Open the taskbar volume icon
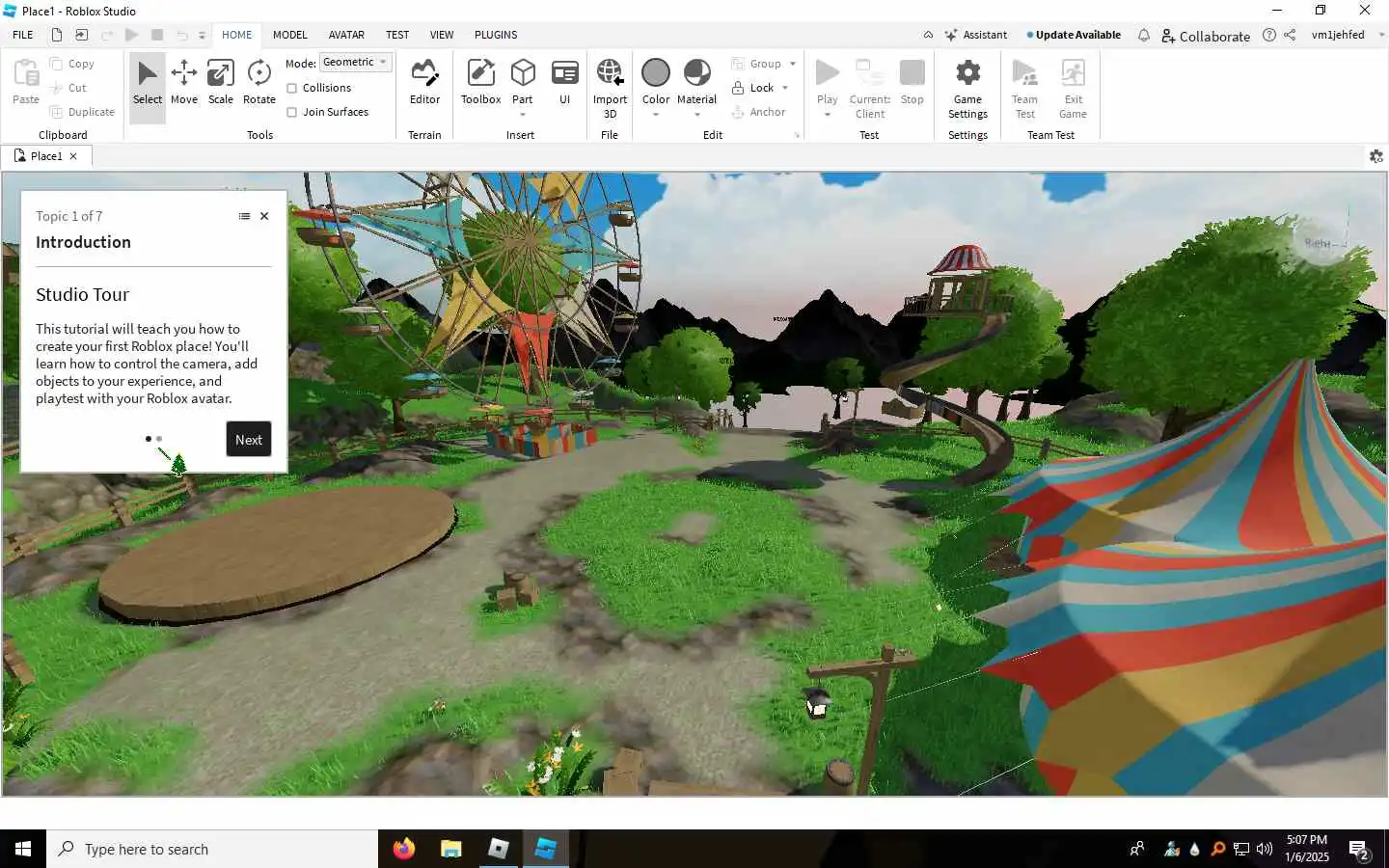This screenshot has height=868, width=1389. [1265, 849]
